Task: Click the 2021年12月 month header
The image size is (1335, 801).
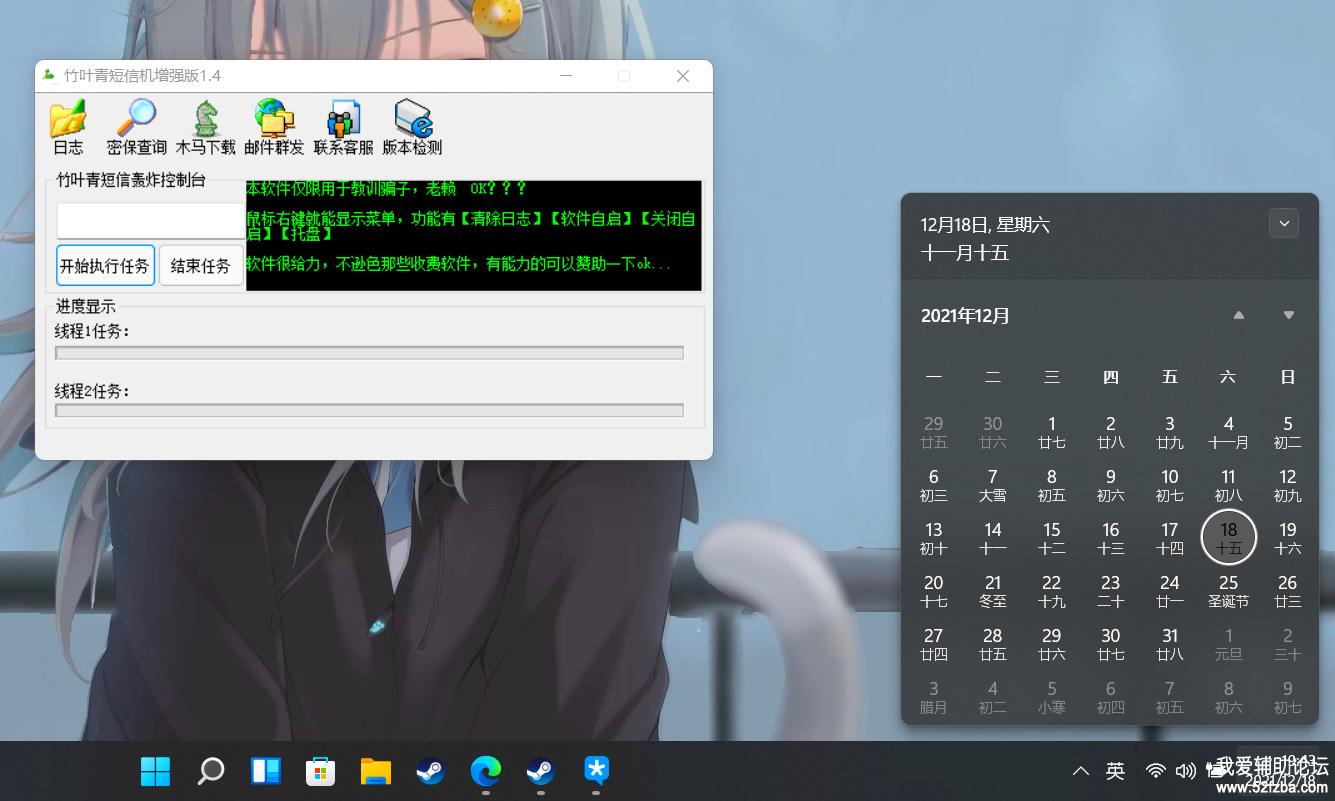Action: tap(965, 316)
